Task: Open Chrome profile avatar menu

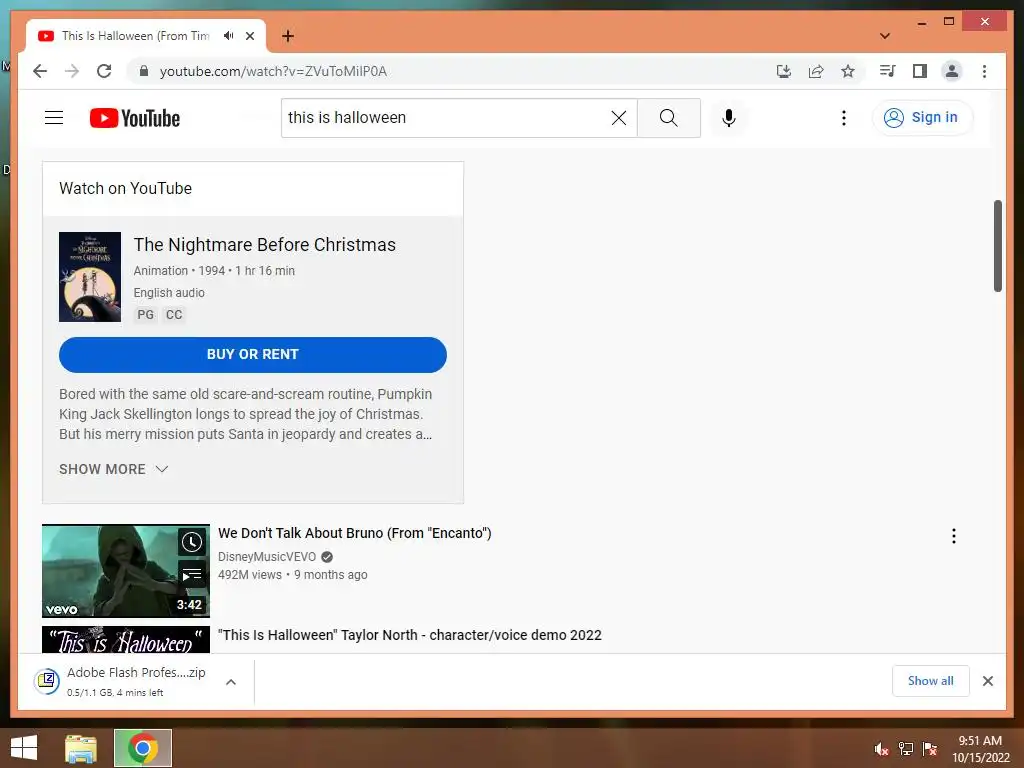Action: pyautogui.click(x=952, y=71)
